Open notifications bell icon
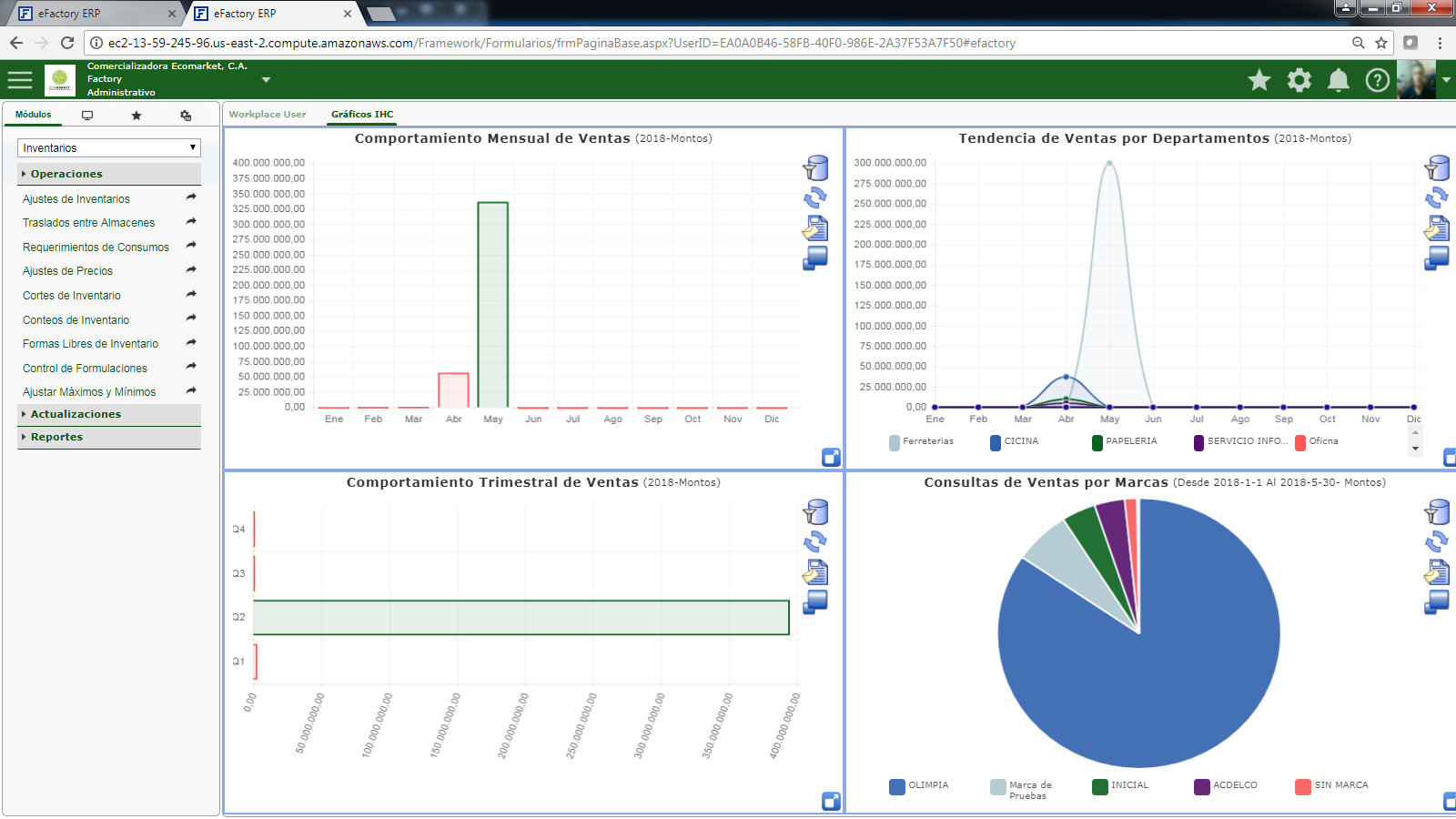The height and width of the screenshot is (819, 1456). 1339,80
